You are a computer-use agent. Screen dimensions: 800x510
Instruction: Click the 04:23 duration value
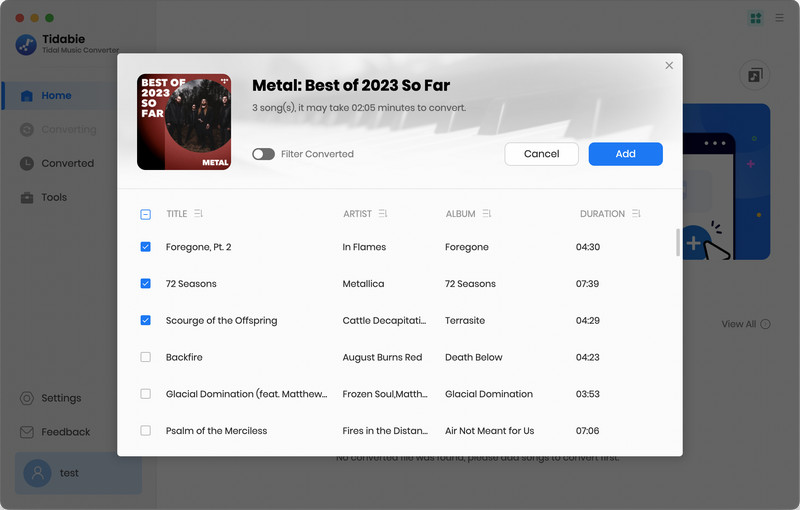587,357
